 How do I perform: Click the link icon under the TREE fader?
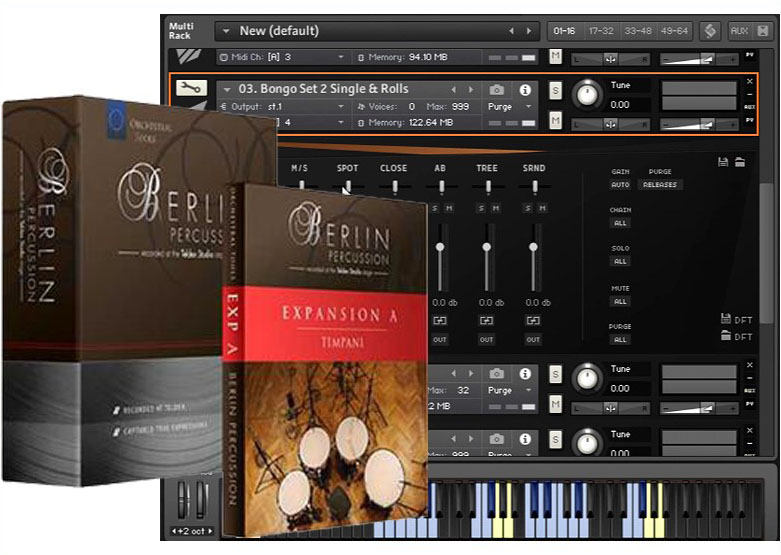click(x=487, y=321)
